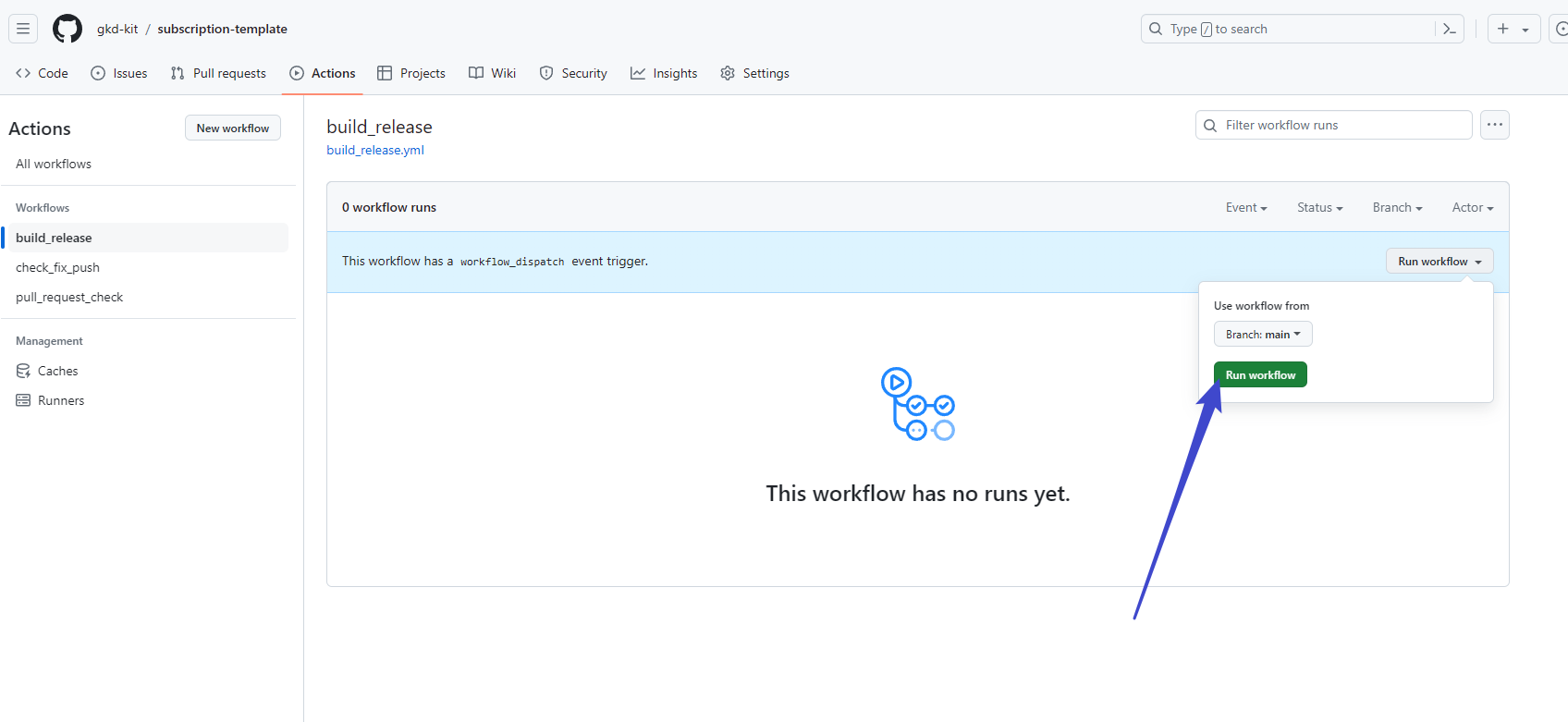
Task: Expand the Event filter dropdown
Action: tap(1246, 207)
